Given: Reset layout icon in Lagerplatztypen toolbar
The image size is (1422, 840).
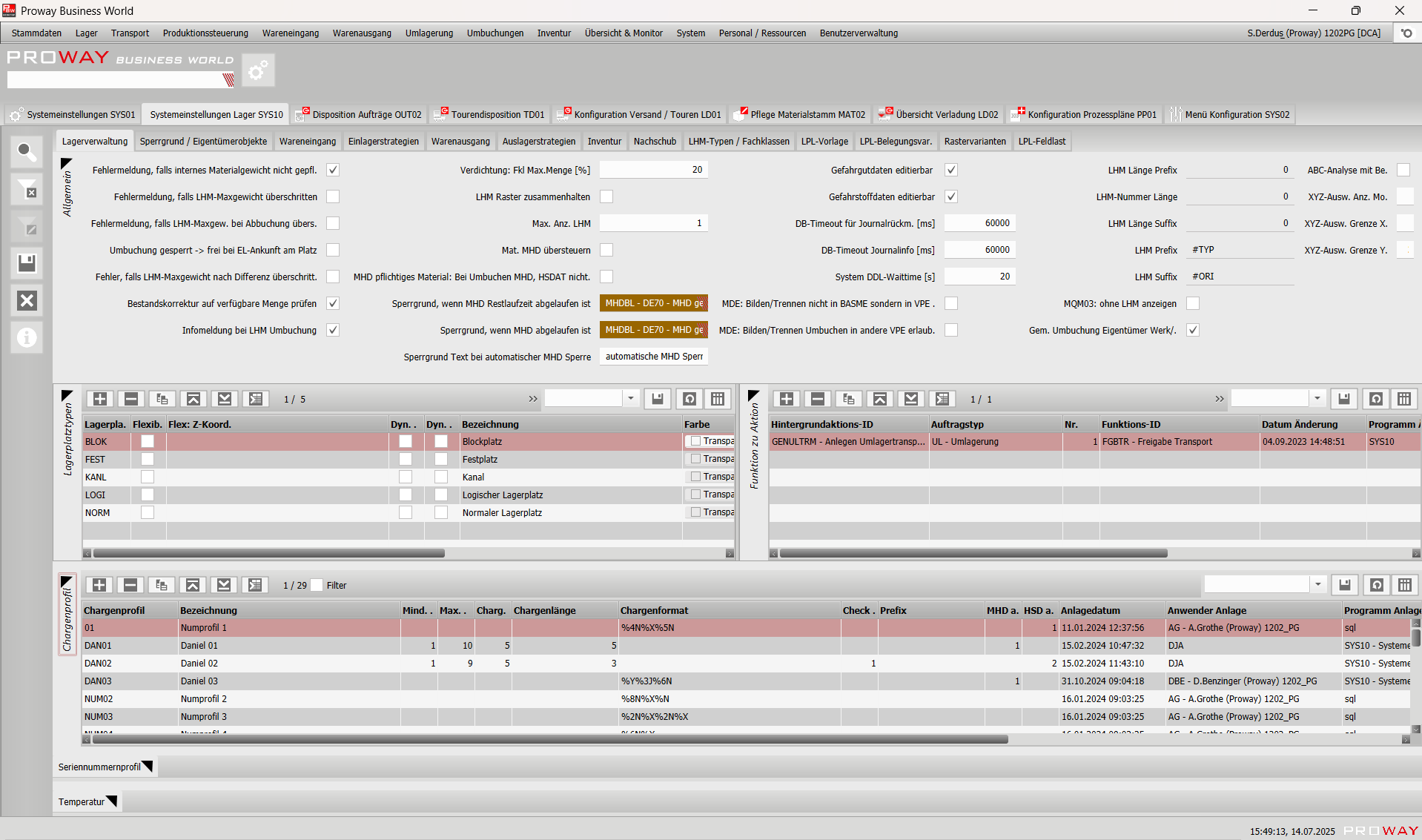Looking at the screenshot, I should coord(689,399).
